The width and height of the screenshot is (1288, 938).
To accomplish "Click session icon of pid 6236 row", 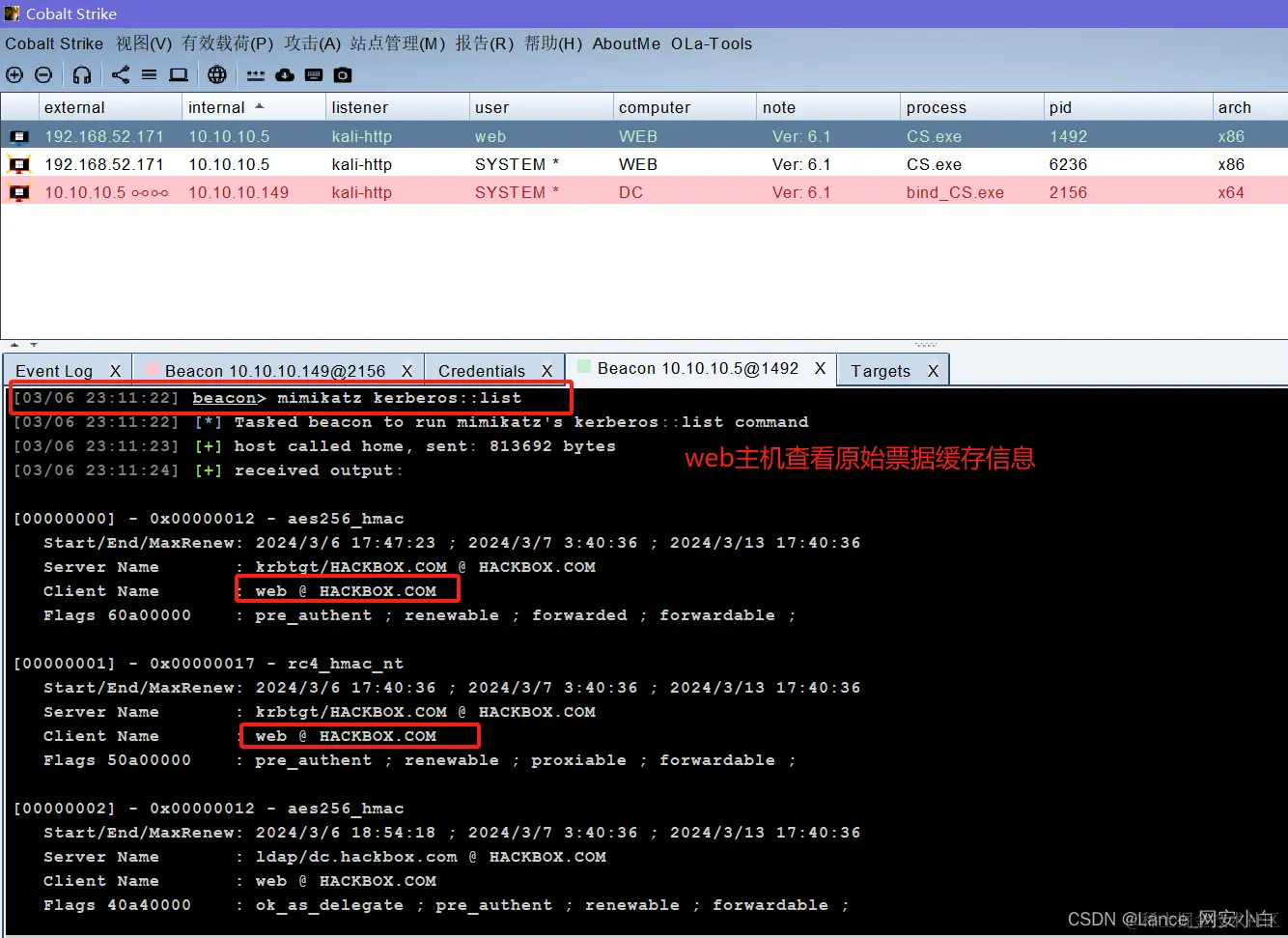I will pyautogui.click(x=19, y=164).
